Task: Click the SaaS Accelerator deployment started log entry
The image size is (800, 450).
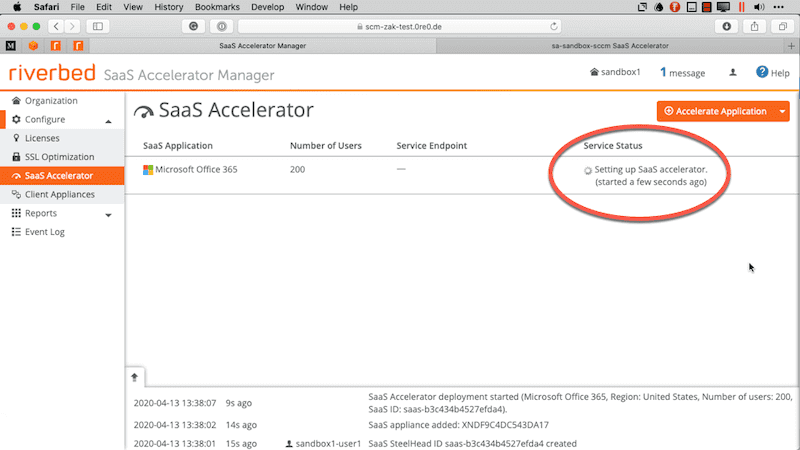Action: [580, 403]
